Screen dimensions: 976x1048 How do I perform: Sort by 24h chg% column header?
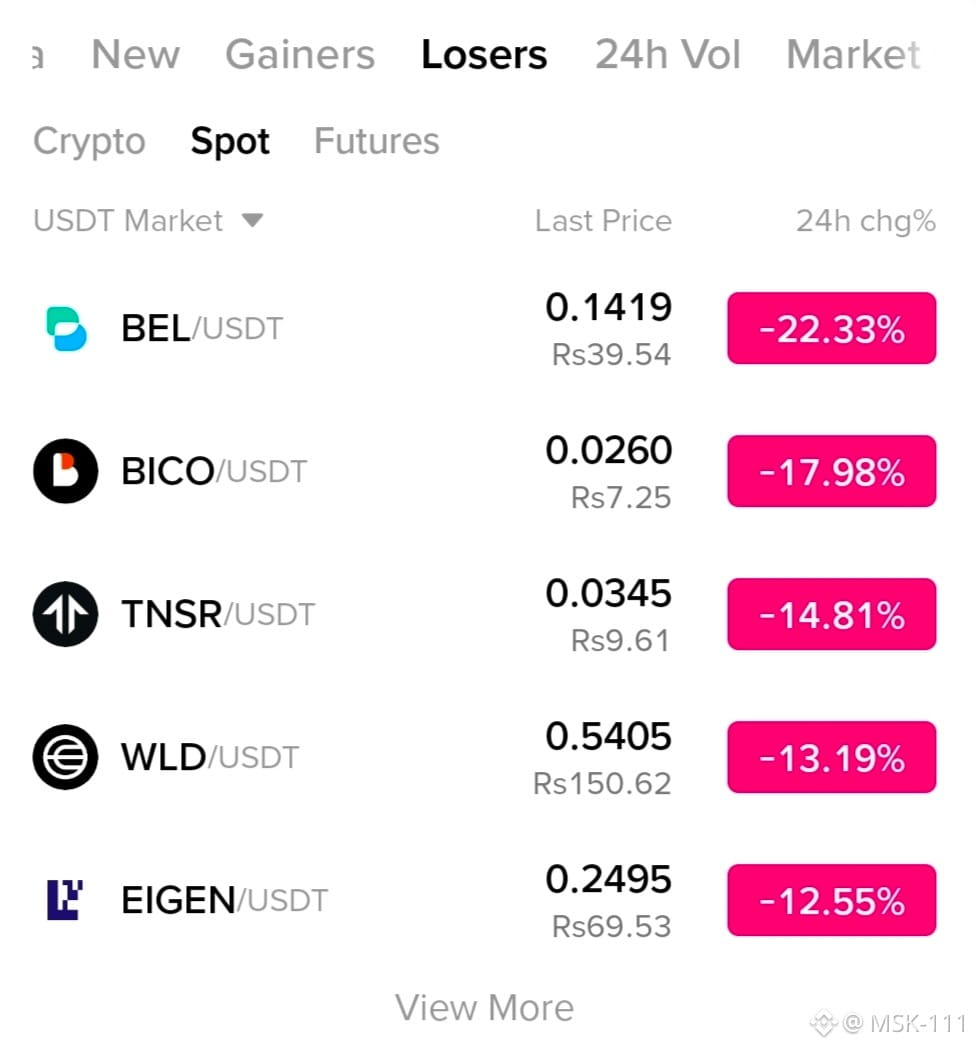tap(866, 221)
